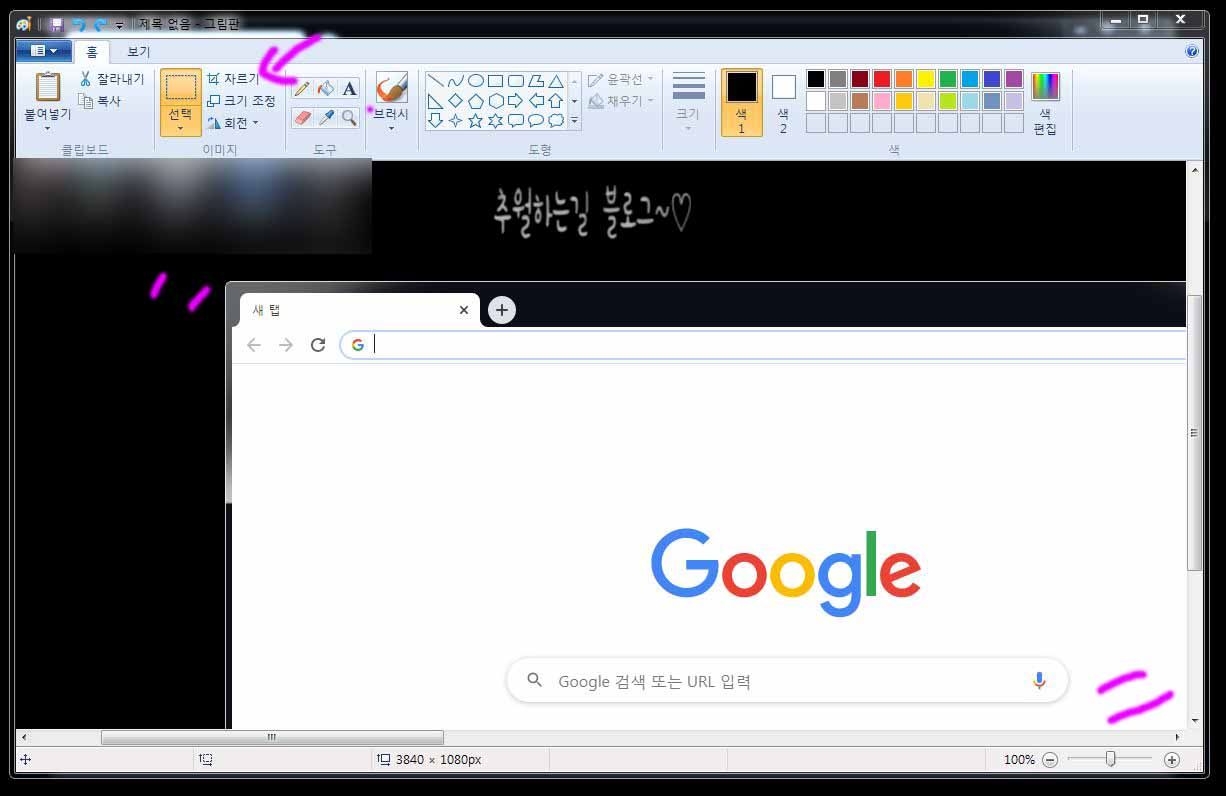Viewport: 1226px width, 796px height.
Task: Pick the Line shape
Action: [x=435, y=81]
